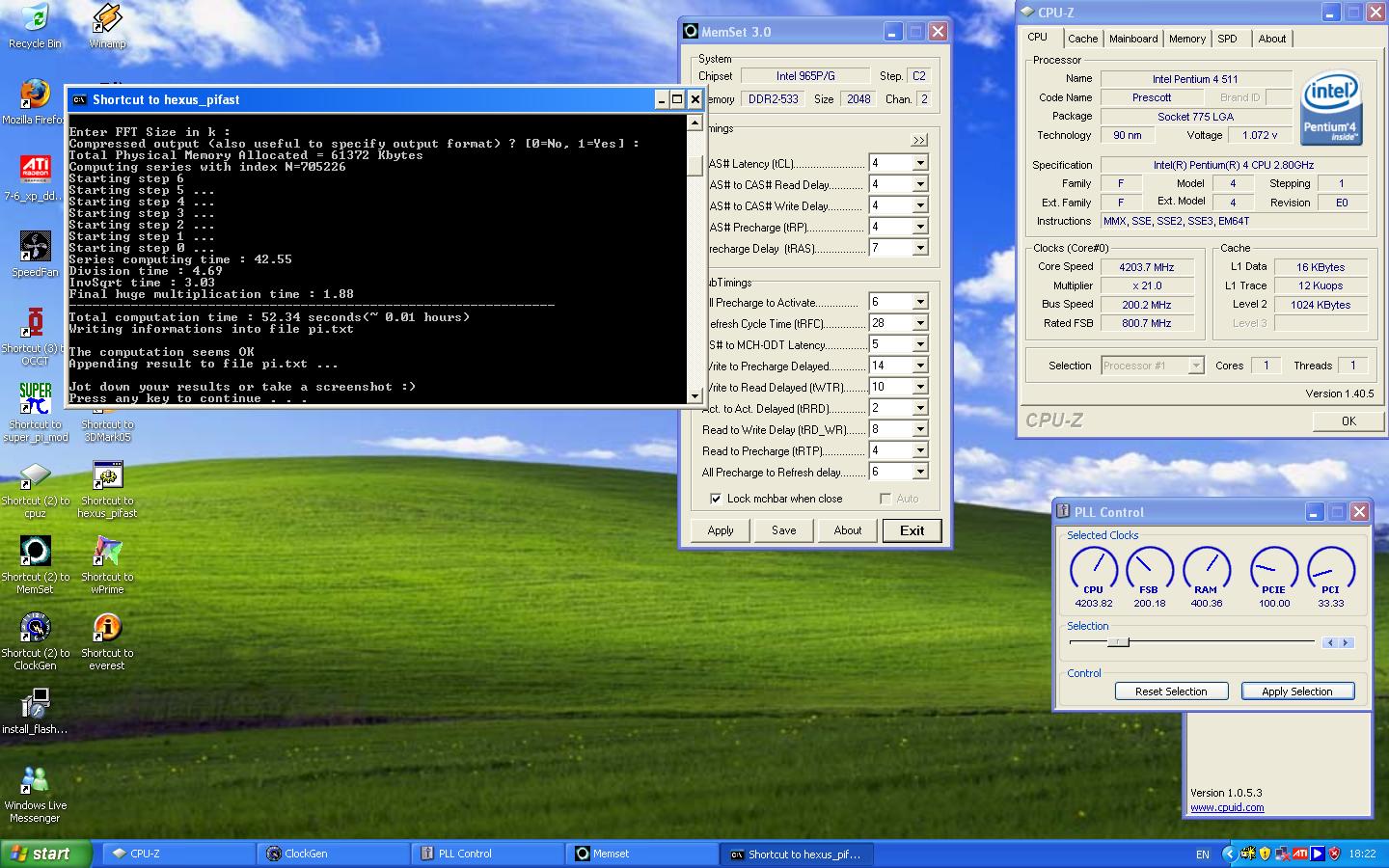Open the Mozilla Firefox desktop icon

35,101
